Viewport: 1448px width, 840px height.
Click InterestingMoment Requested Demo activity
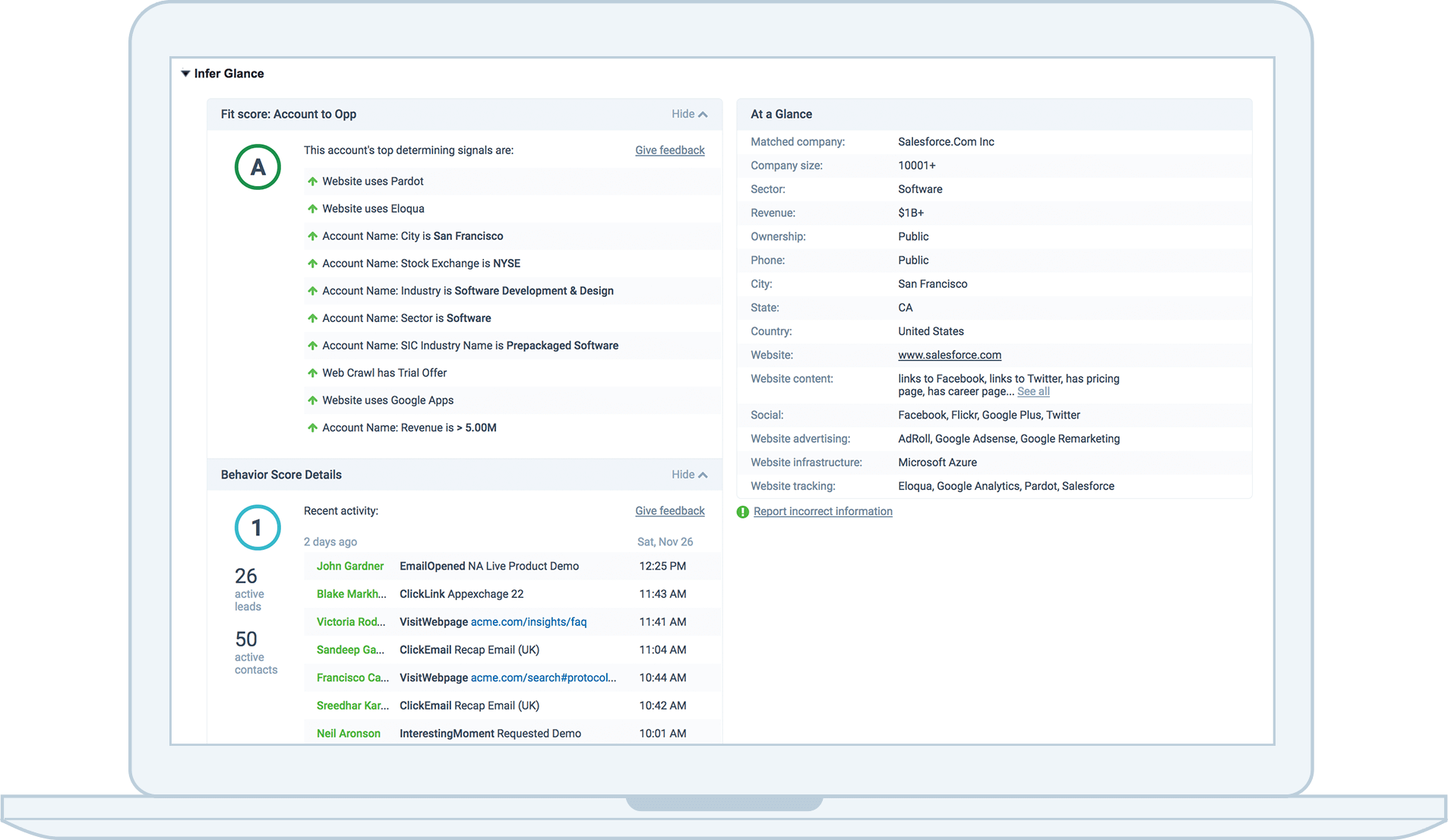pos(491,733)
